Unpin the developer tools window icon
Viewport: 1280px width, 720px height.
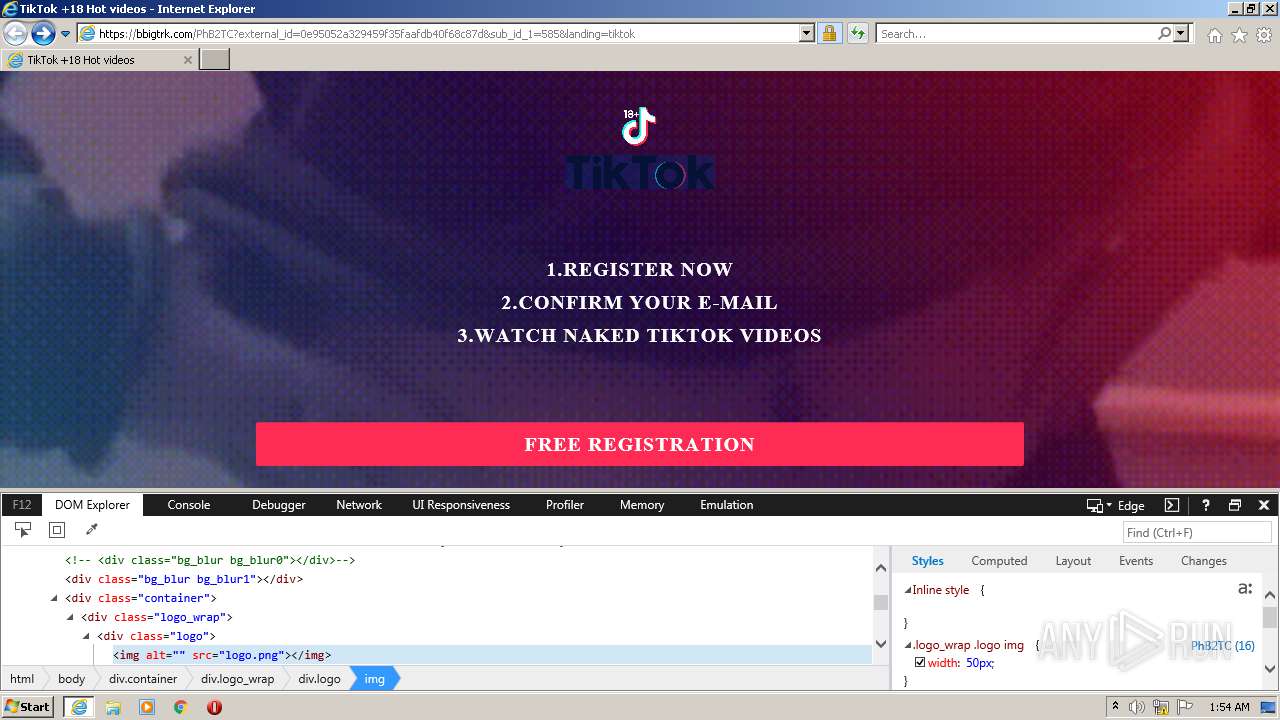1235,505
